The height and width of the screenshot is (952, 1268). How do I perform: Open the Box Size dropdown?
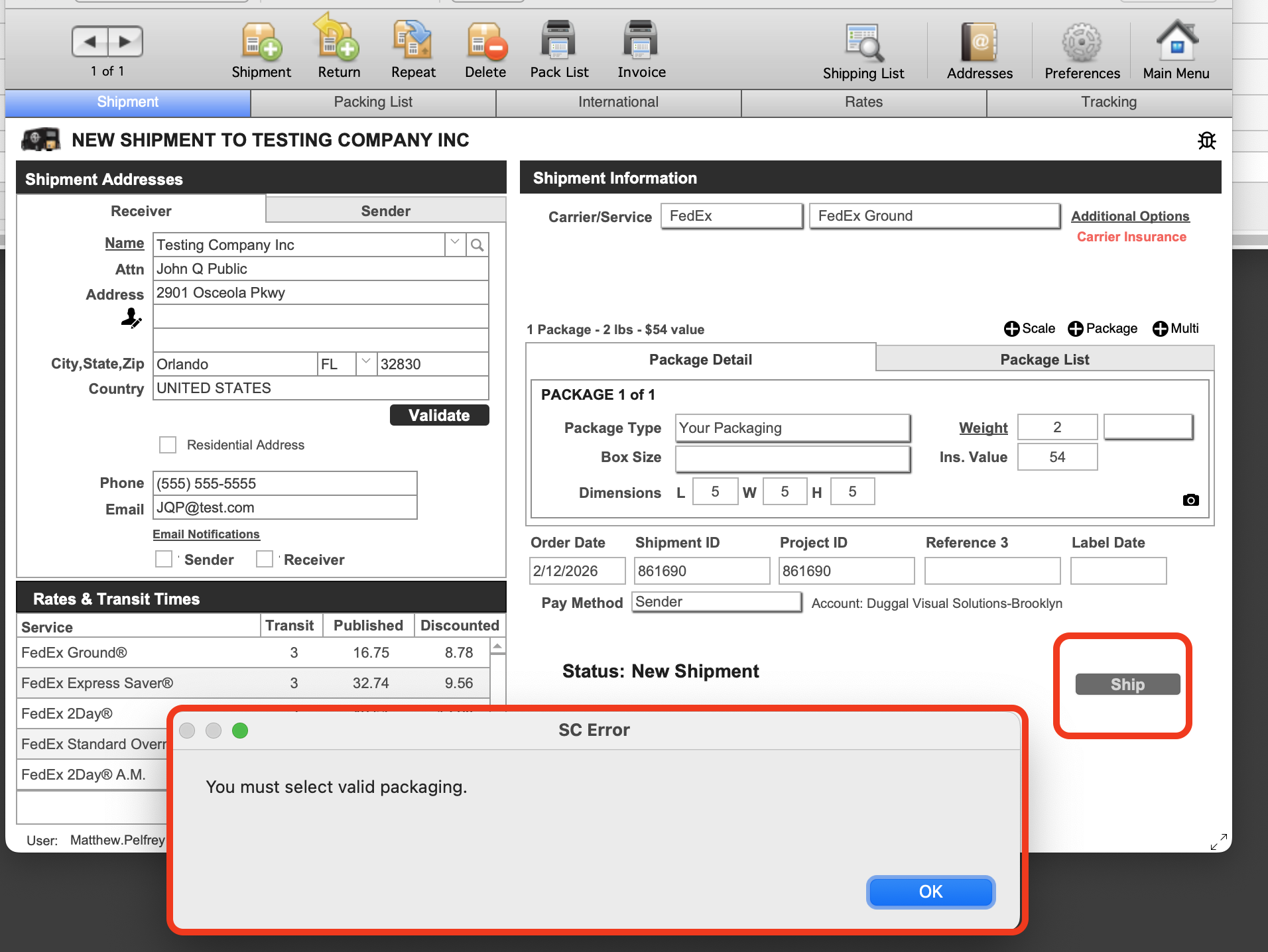click(x=792, y=459)
